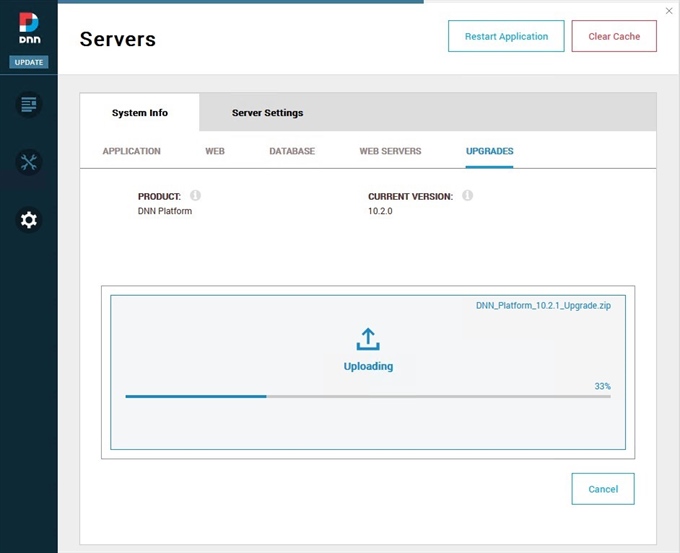
Task: Close the Servers panel with X
Action: 669,11
